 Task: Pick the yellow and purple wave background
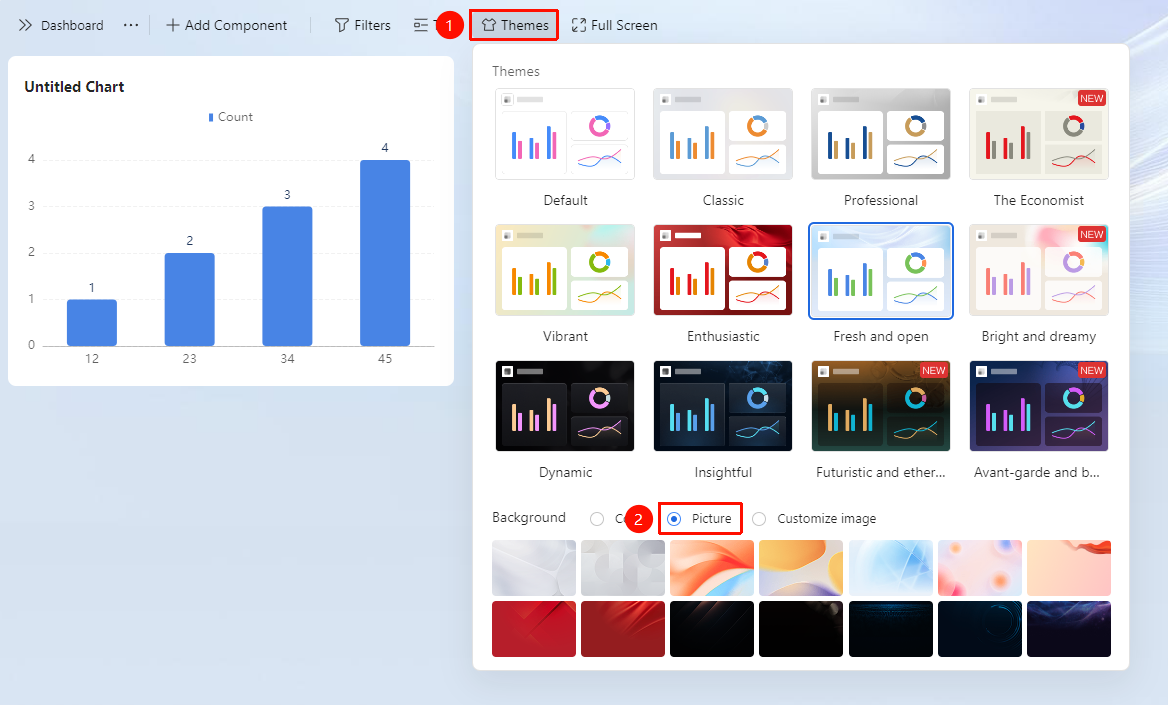pyautogui.click(x=801, y=568)
